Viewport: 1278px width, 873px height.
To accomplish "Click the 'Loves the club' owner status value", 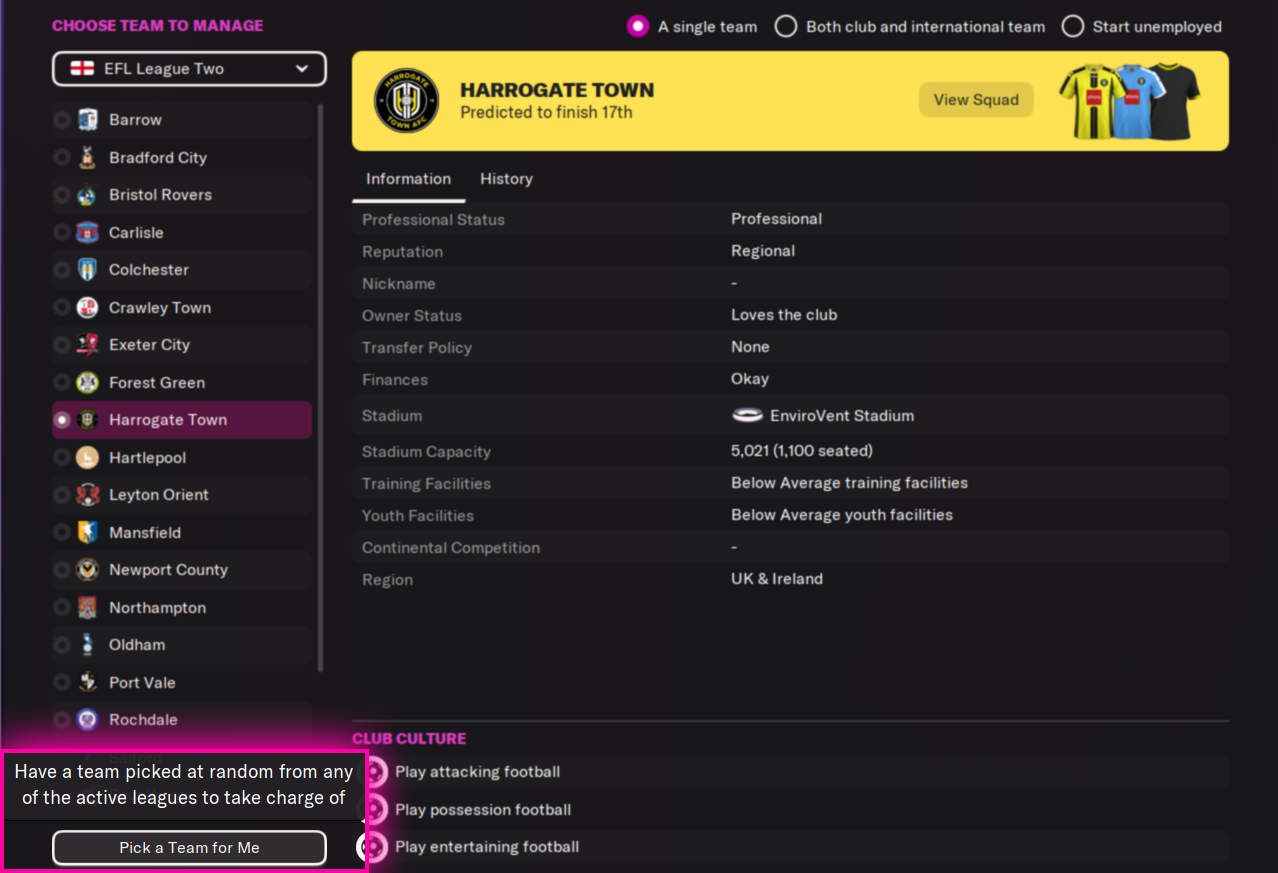I will point(784,315).
